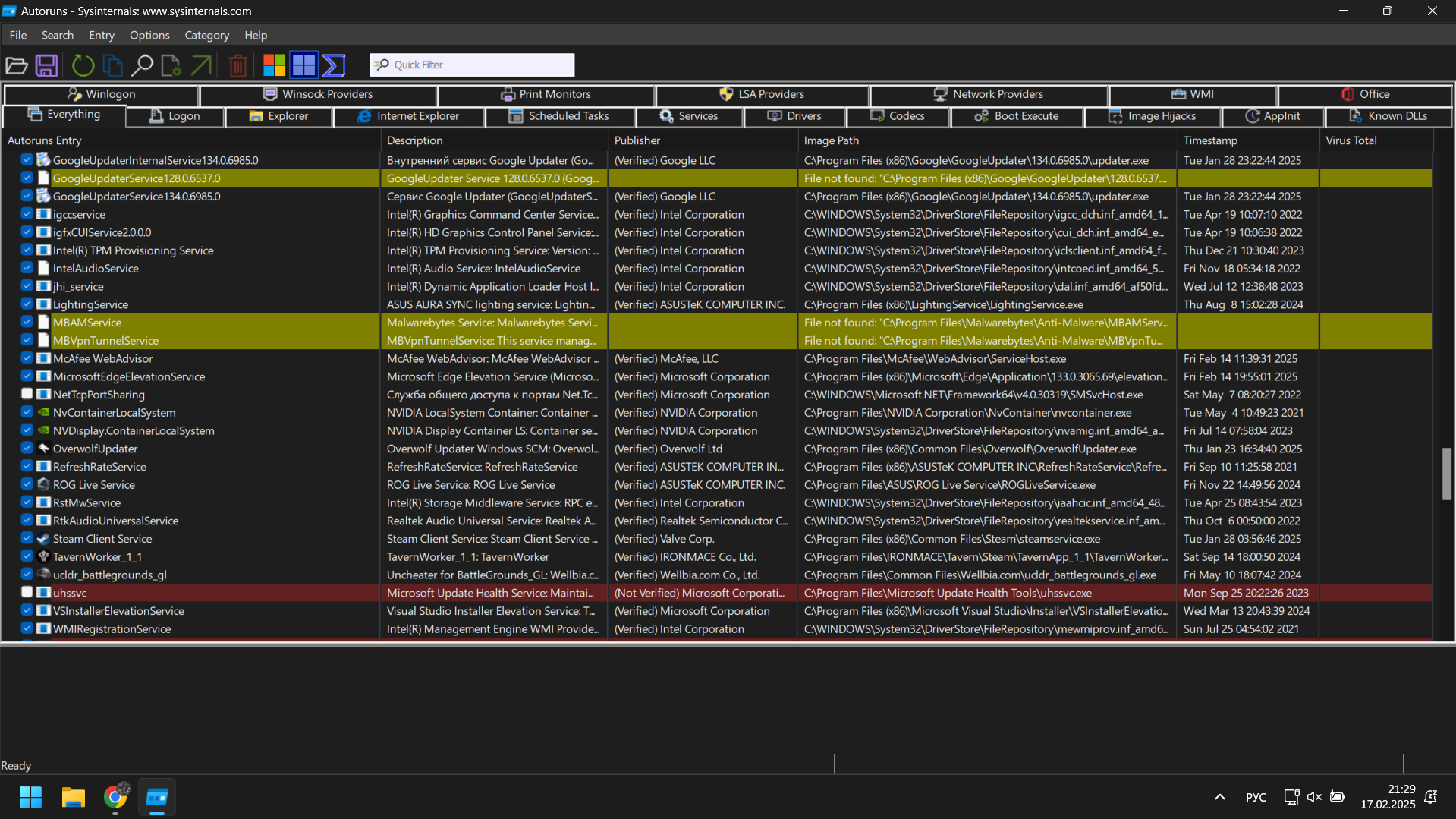The height and width of the screenshot is (819, 1456).
Task: Open the File menu
Action: (18, 35)
